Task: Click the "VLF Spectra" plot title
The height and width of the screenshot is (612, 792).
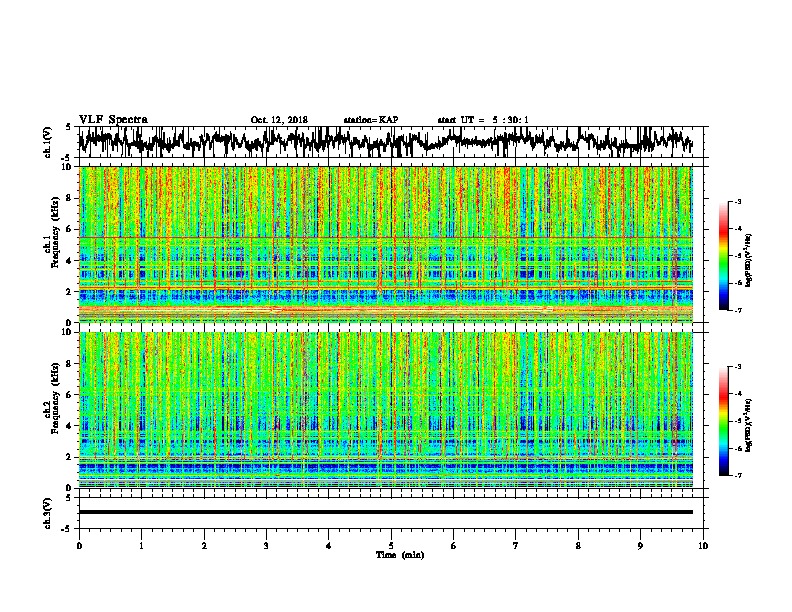Action: pos(113,119)
